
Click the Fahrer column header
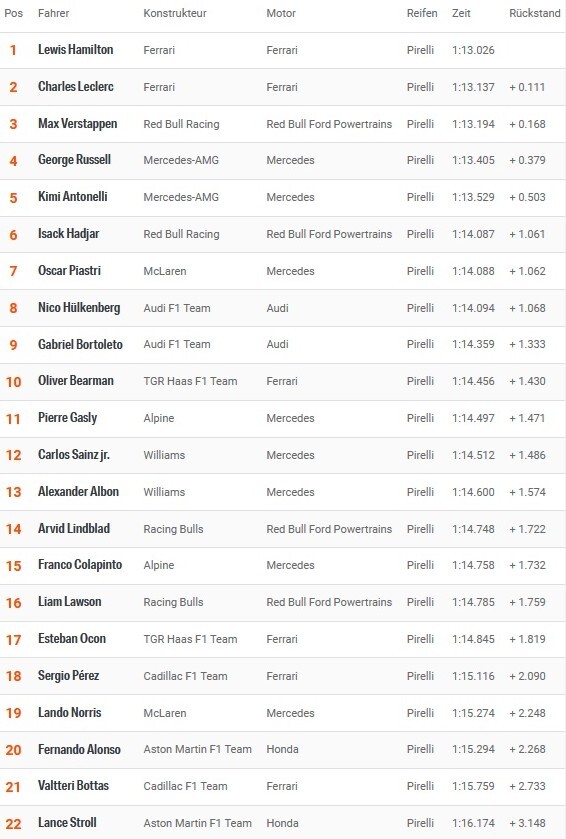pyautogui.click(x=53, y=13)
